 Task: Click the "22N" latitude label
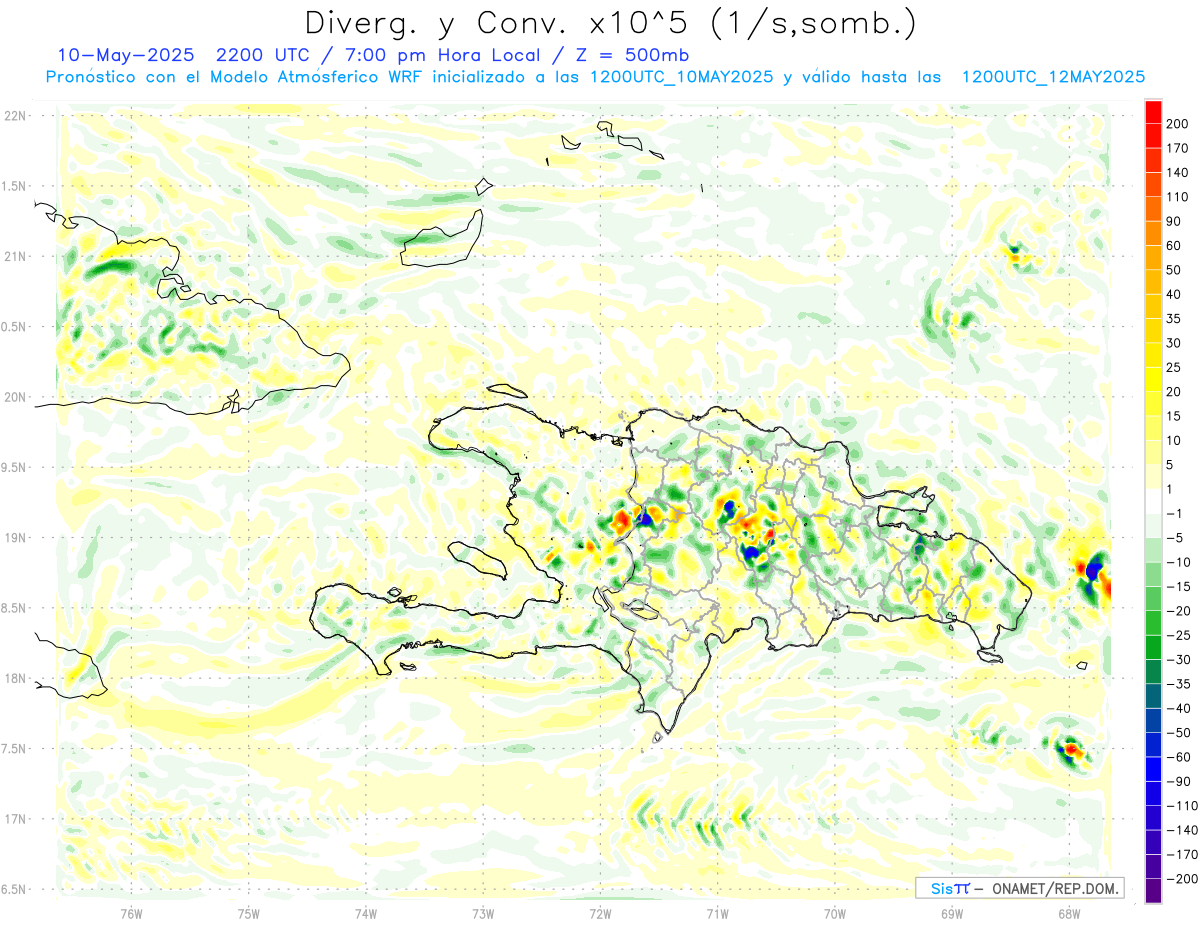pos(15,116)
